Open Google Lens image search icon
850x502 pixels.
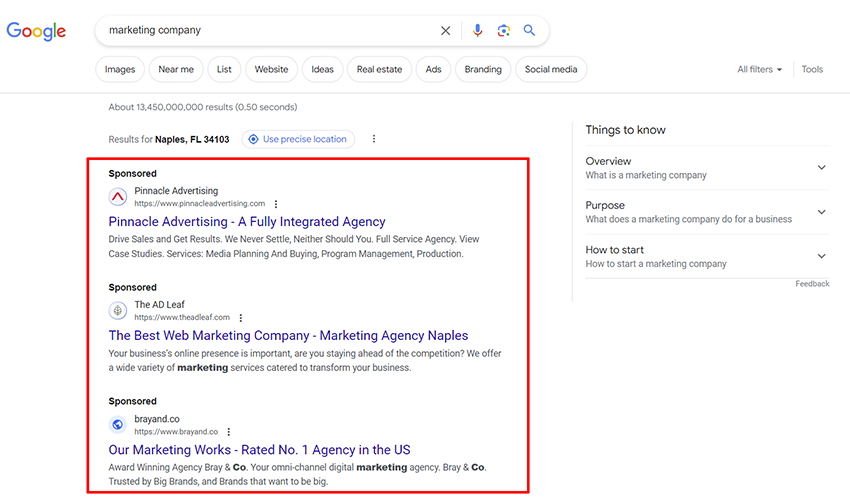pos(504,30)
